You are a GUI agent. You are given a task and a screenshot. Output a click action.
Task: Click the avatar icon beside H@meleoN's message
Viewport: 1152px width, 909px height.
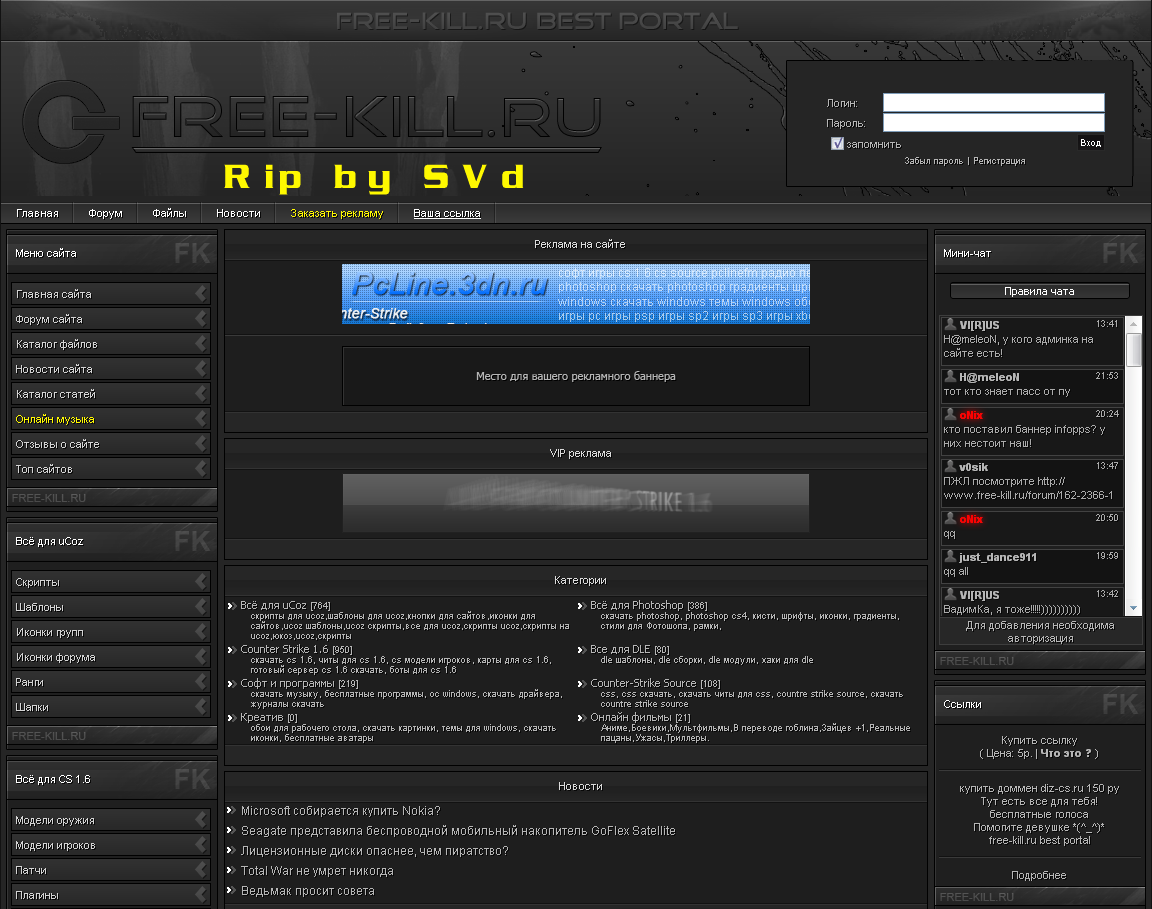point(950,377)
